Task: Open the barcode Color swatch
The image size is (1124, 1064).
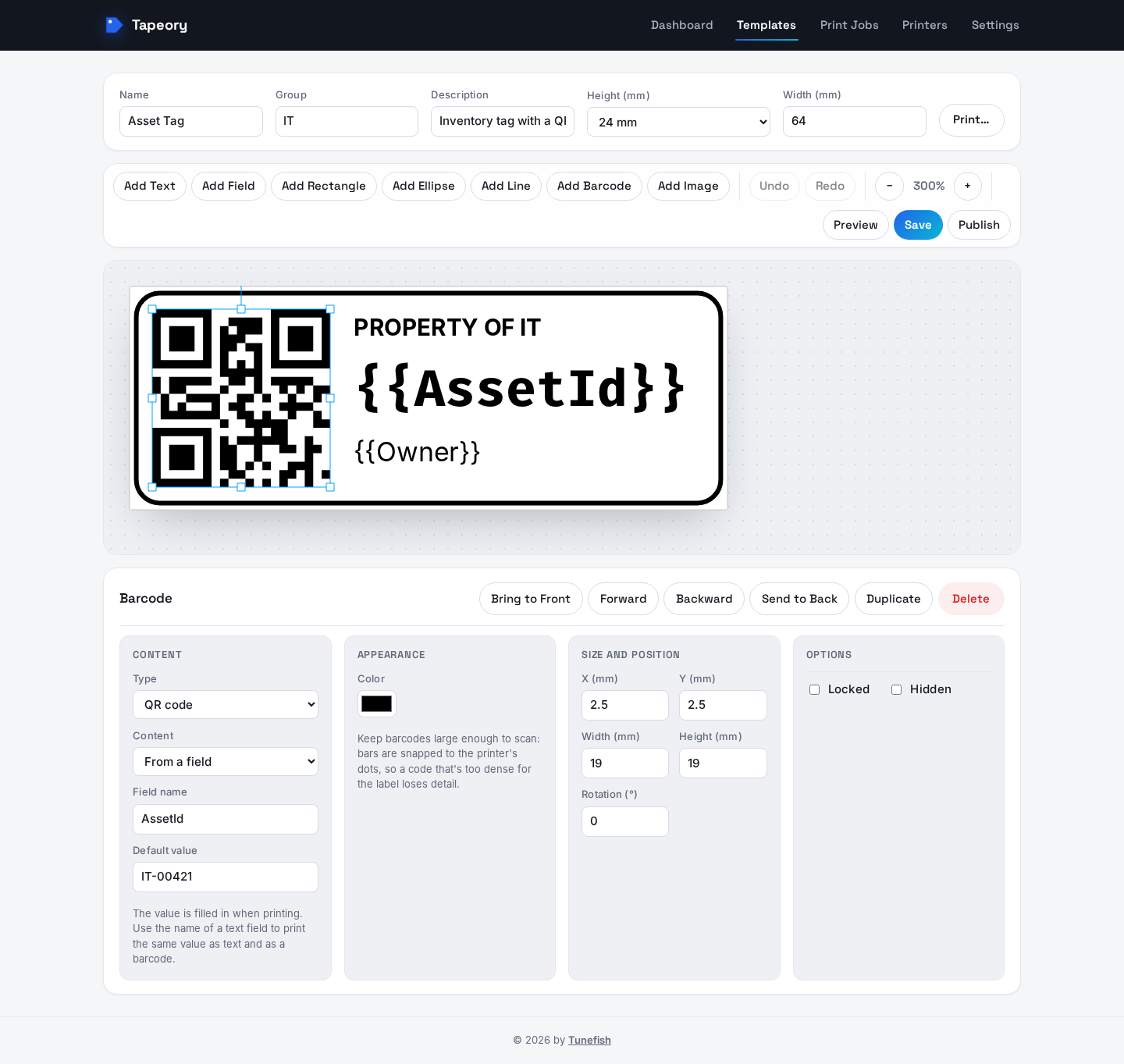Action: (x=377, y=704)
